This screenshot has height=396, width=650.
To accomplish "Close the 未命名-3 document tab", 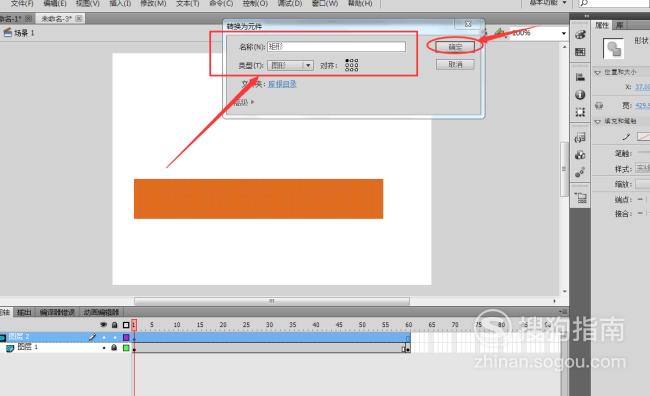I will (79, 19).
